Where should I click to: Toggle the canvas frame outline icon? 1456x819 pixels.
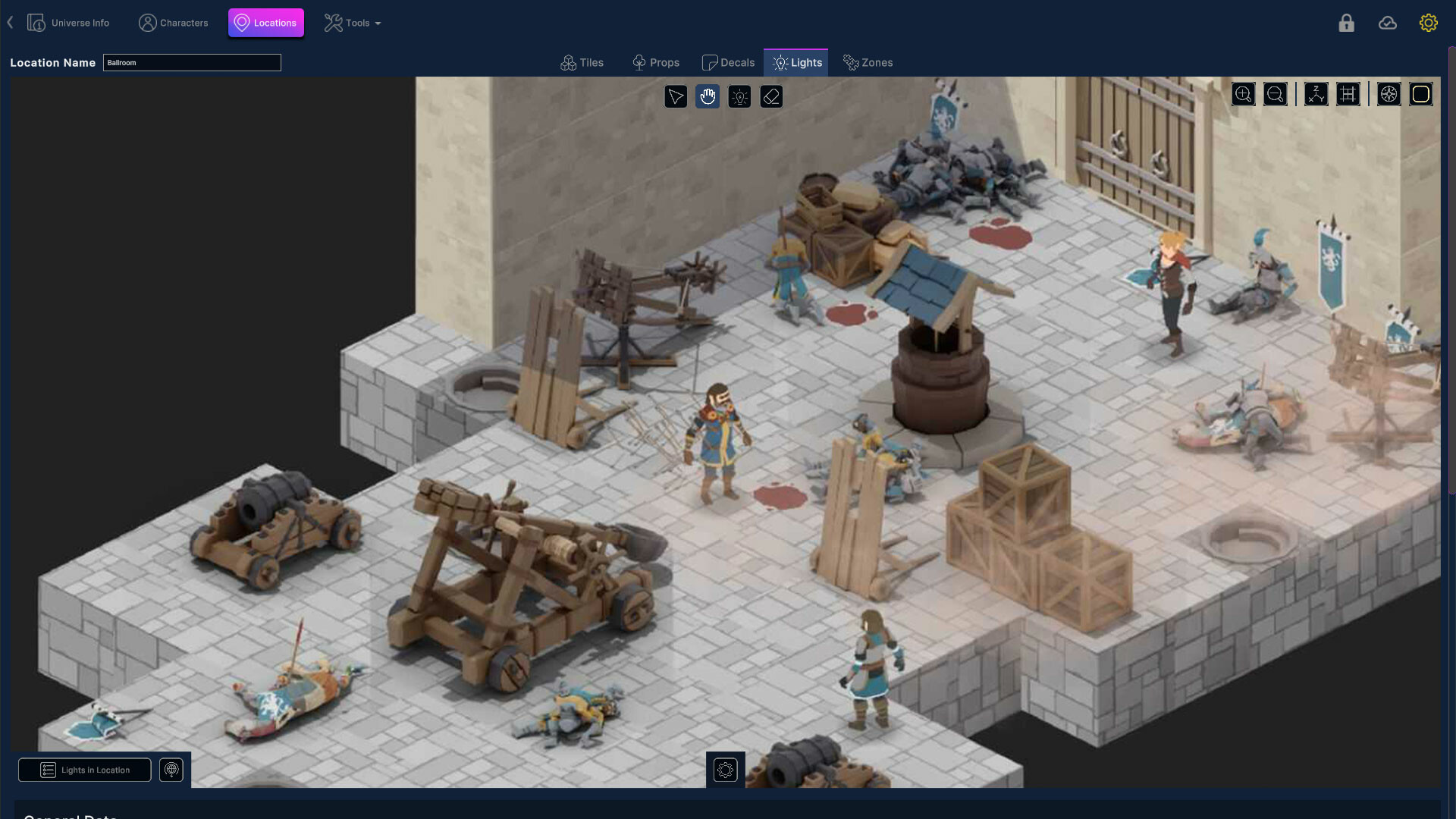1421,94
